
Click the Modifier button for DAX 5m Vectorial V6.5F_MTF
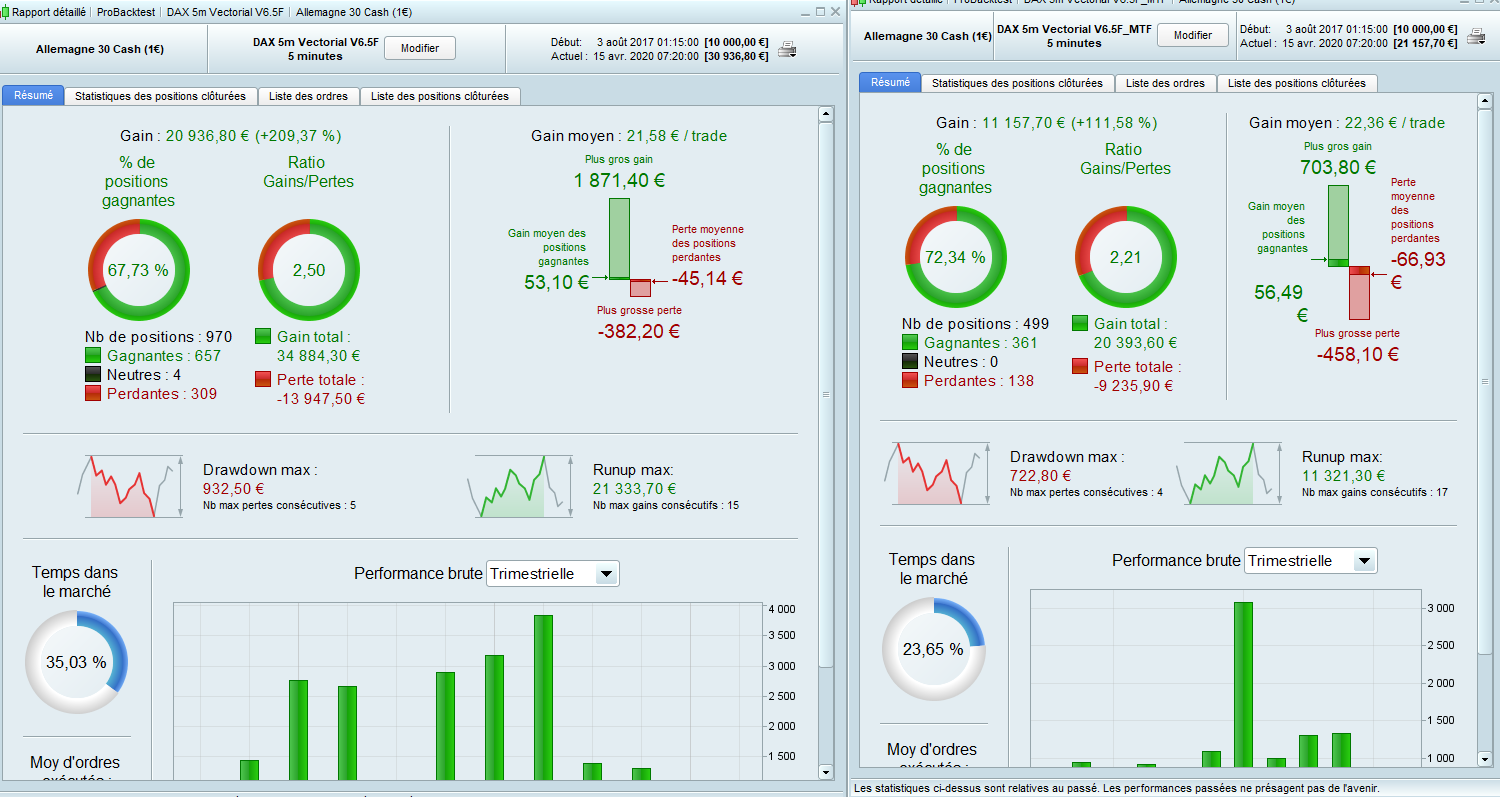click(1193, 35)
